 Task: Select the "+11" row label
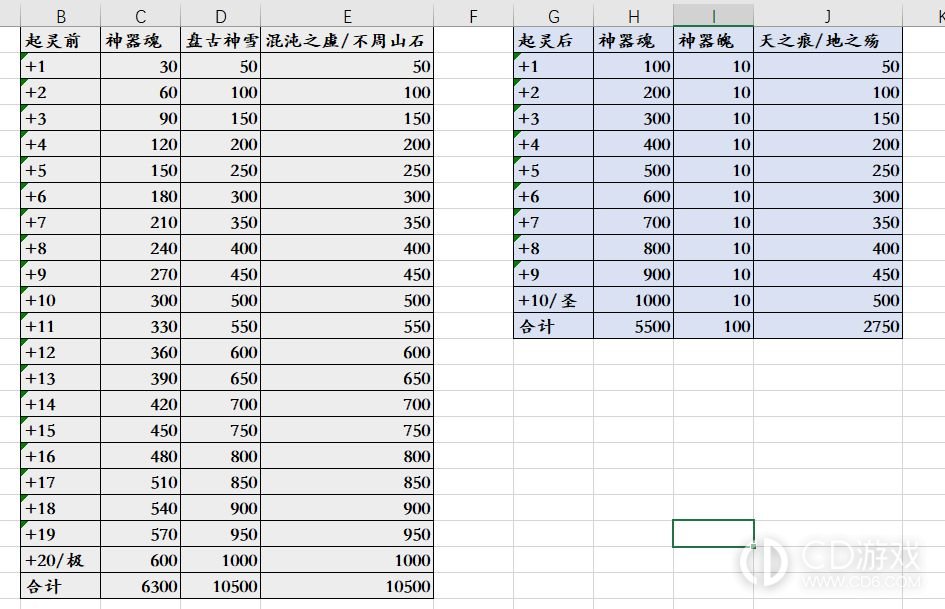tap(60, 326)
